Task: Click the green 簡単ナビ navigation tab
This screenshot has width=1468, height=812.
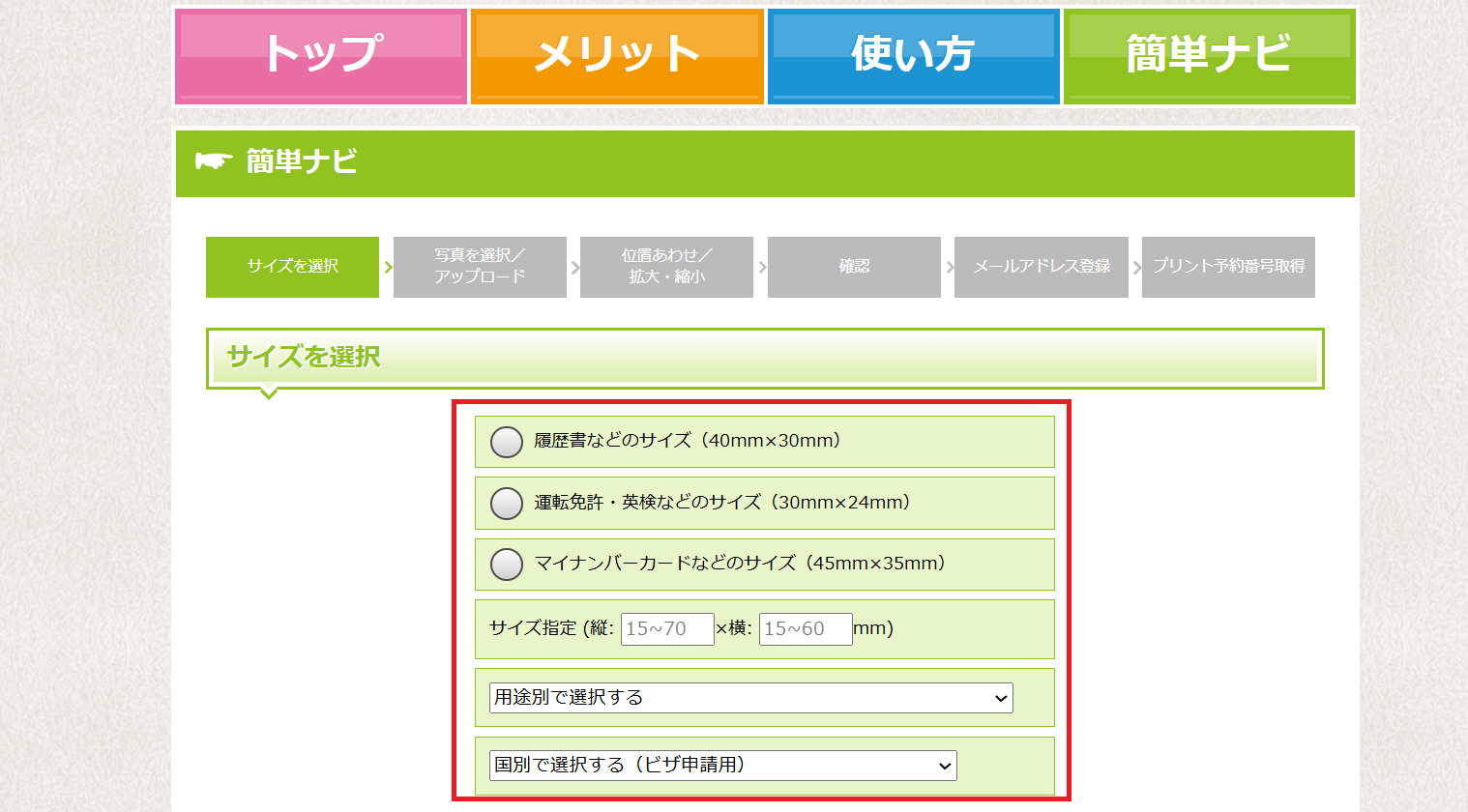Action: coord(1209,55)
